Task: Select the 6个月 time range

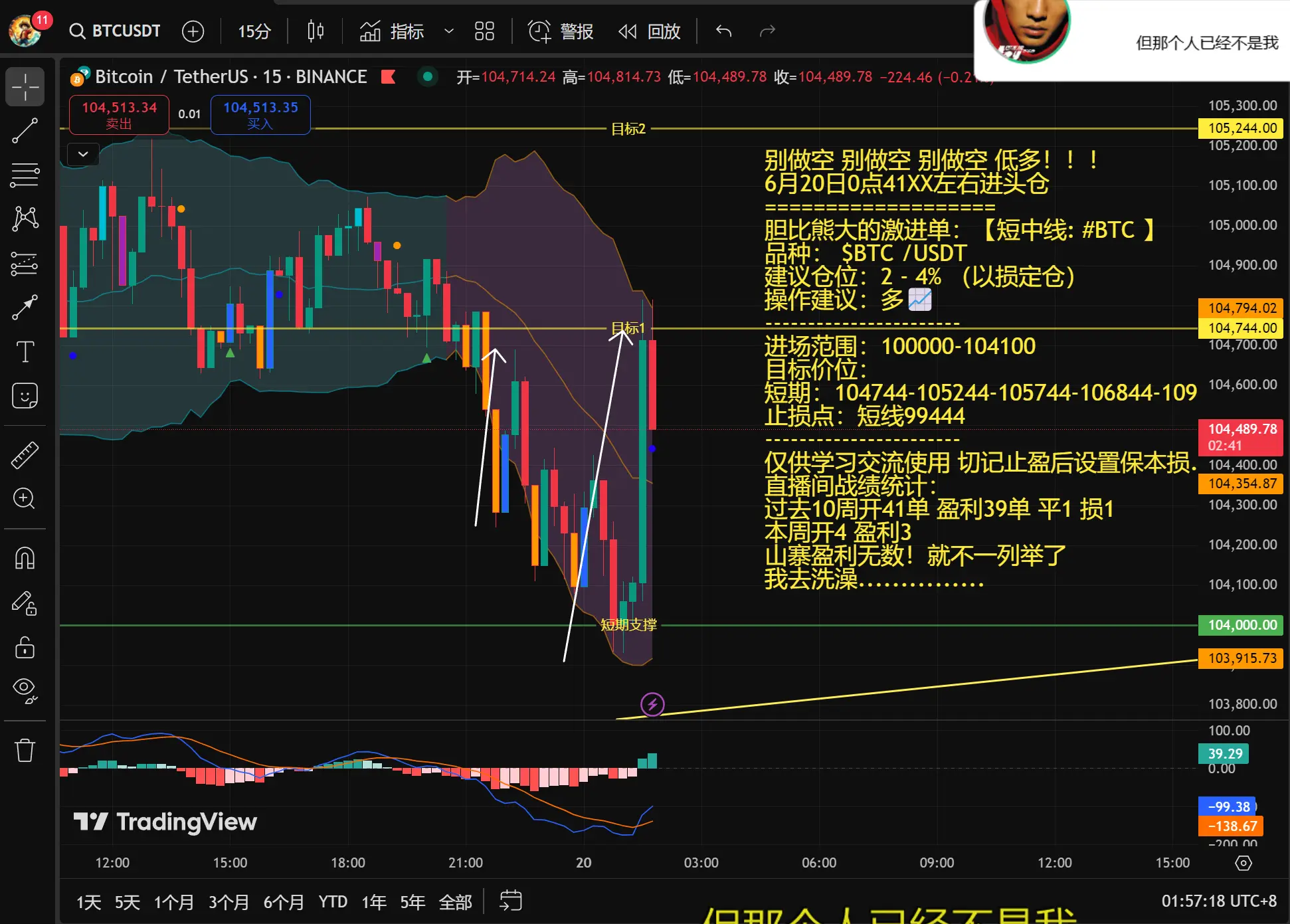Action: click(284, 902)
